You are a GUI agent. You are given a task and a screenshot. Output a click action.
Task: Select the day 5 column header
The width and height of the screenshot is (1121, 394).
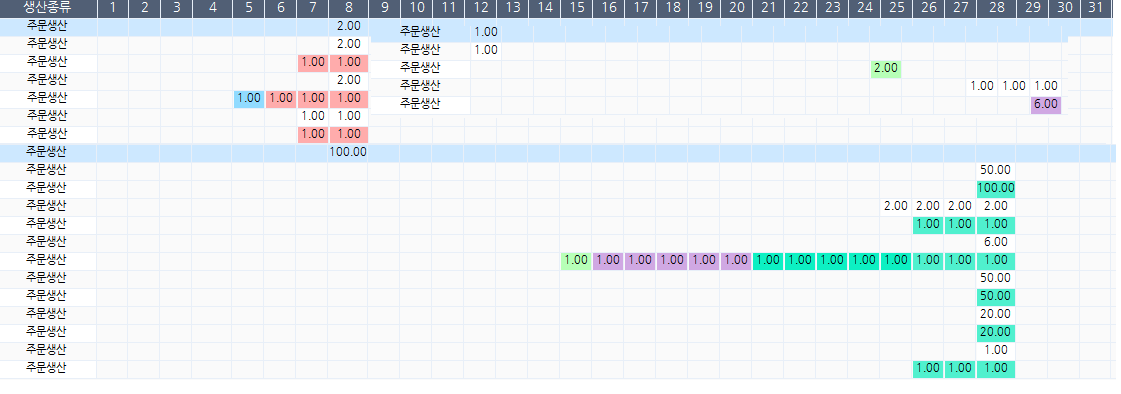click(248, 9)
